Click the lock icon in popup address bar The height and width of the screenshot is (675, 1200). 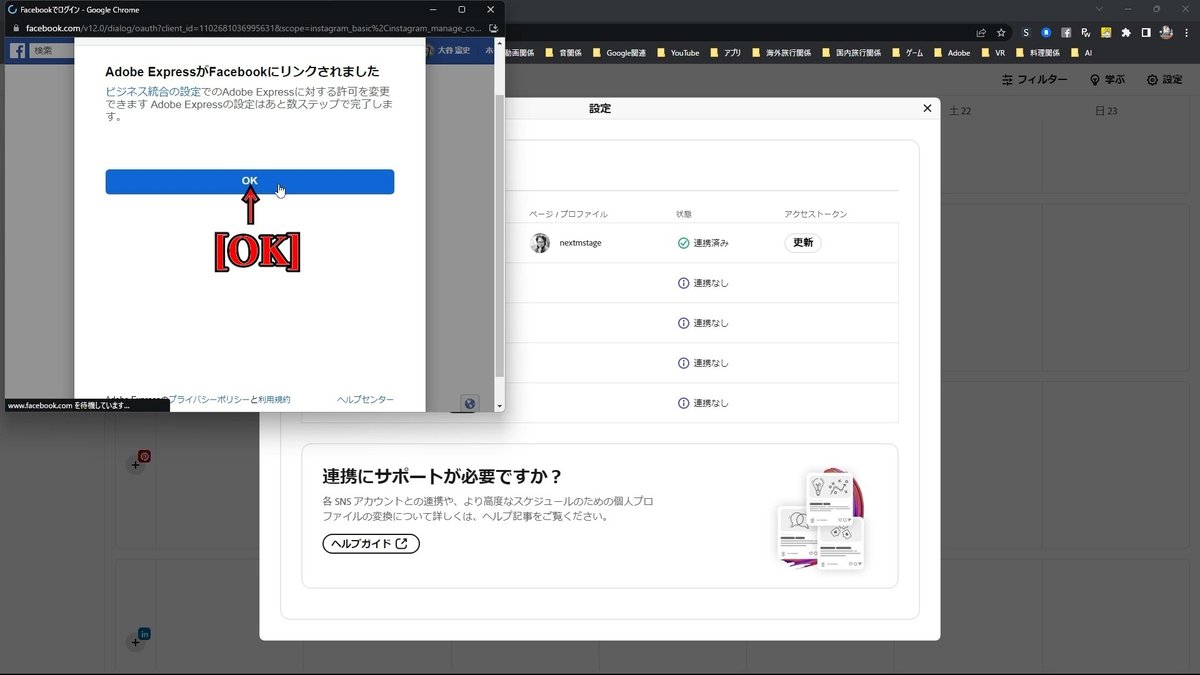point(15,28)
